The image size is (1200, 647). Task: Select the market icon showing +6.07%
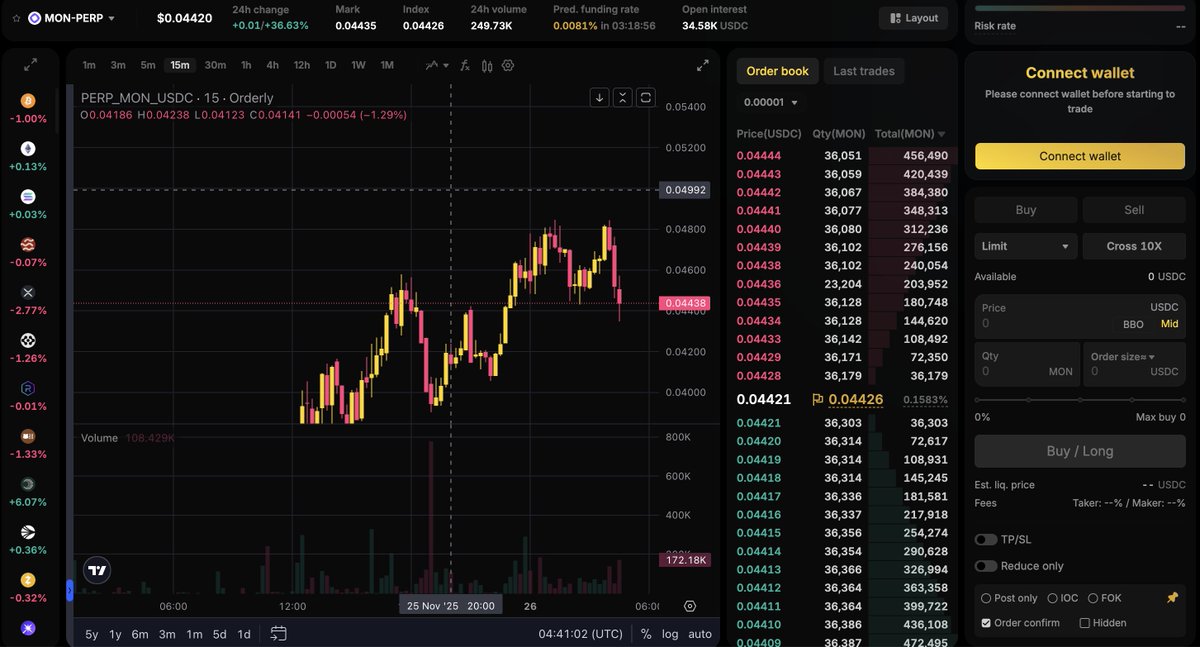pyautogui.click(x=28, y=484)
